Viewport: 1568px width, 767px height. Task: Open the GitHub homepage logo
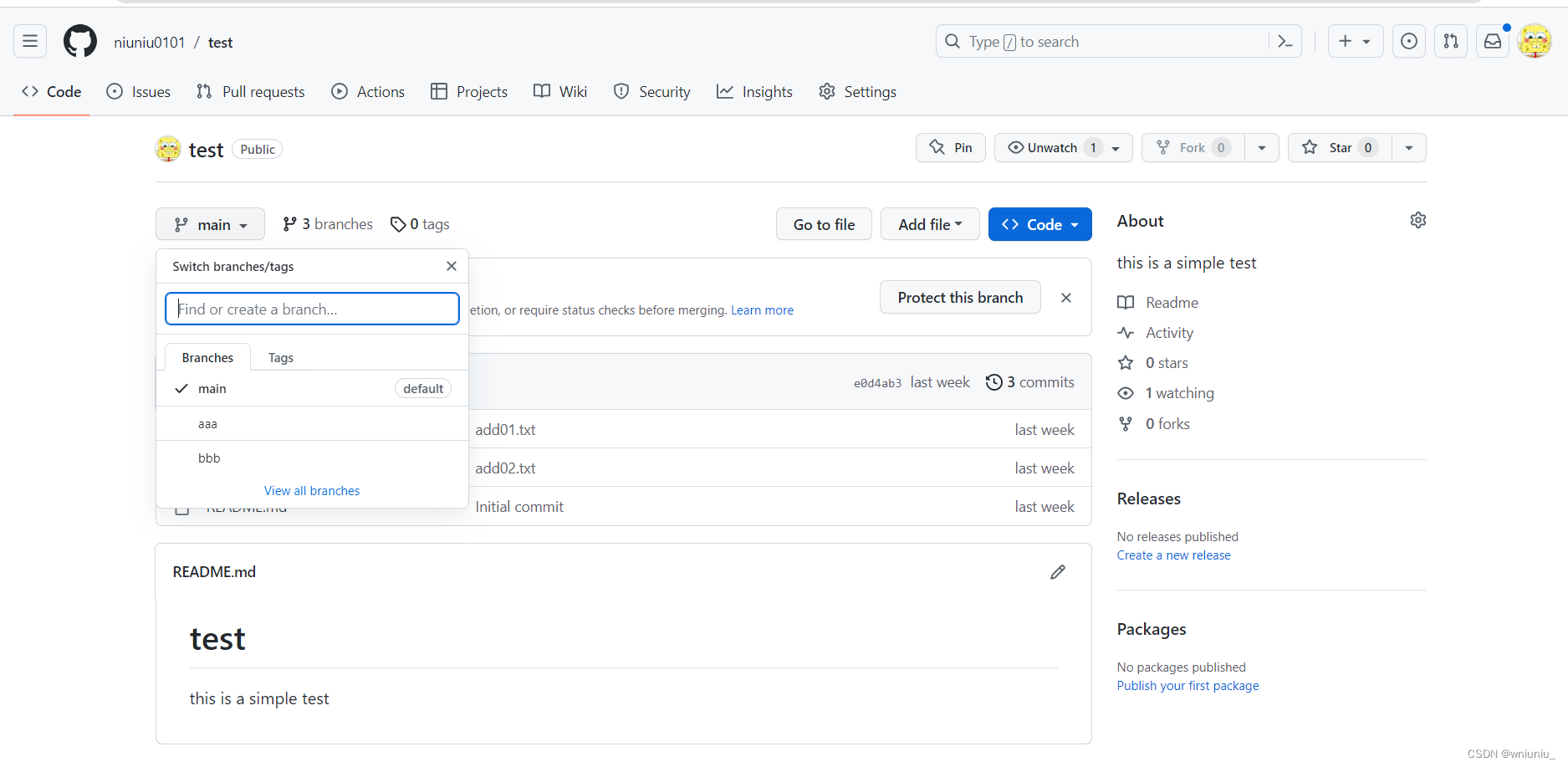(x=80, y=41)
